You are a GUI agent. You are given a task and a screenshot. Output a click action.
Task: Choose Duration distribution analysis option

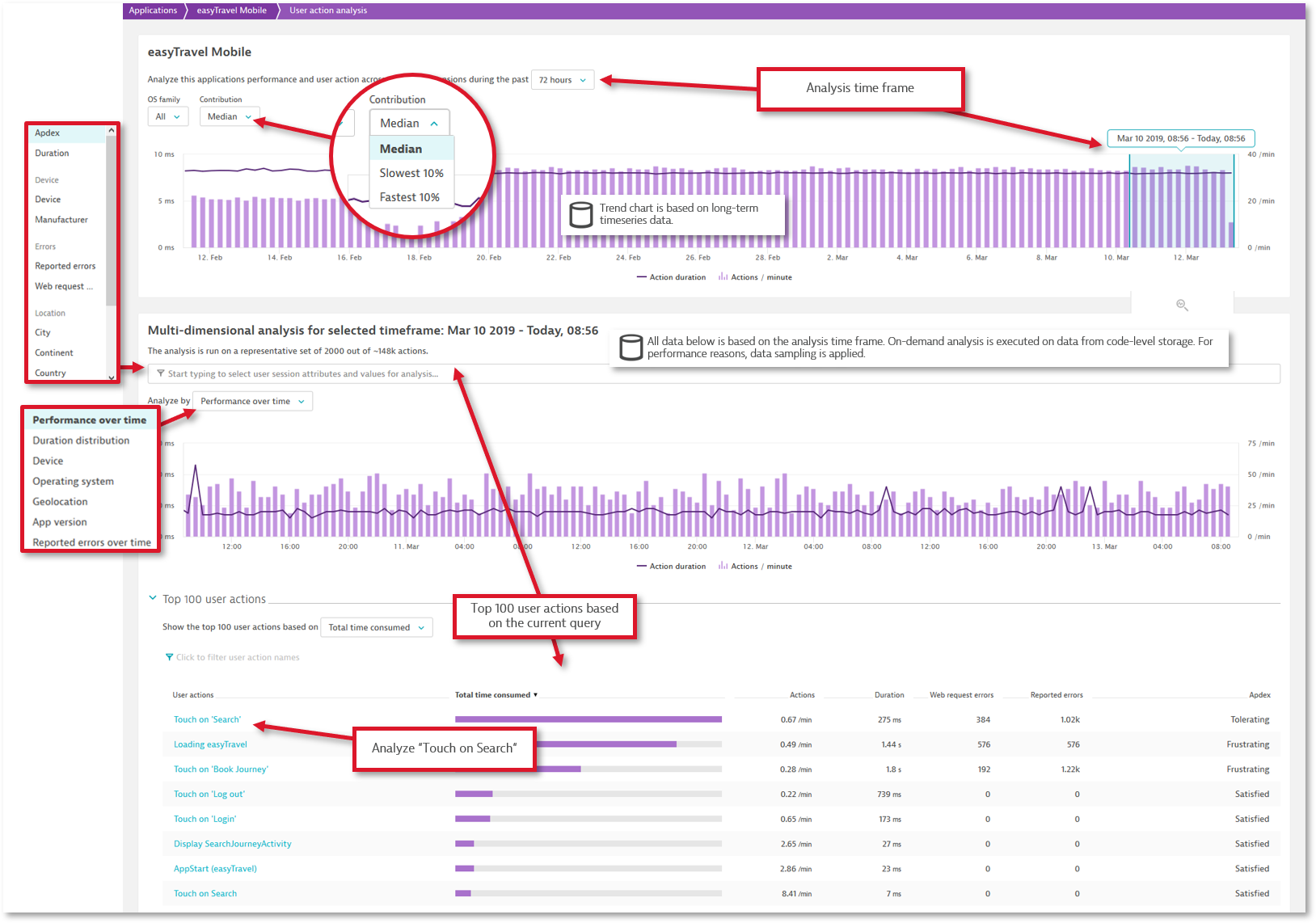click(x=81, y=440)
